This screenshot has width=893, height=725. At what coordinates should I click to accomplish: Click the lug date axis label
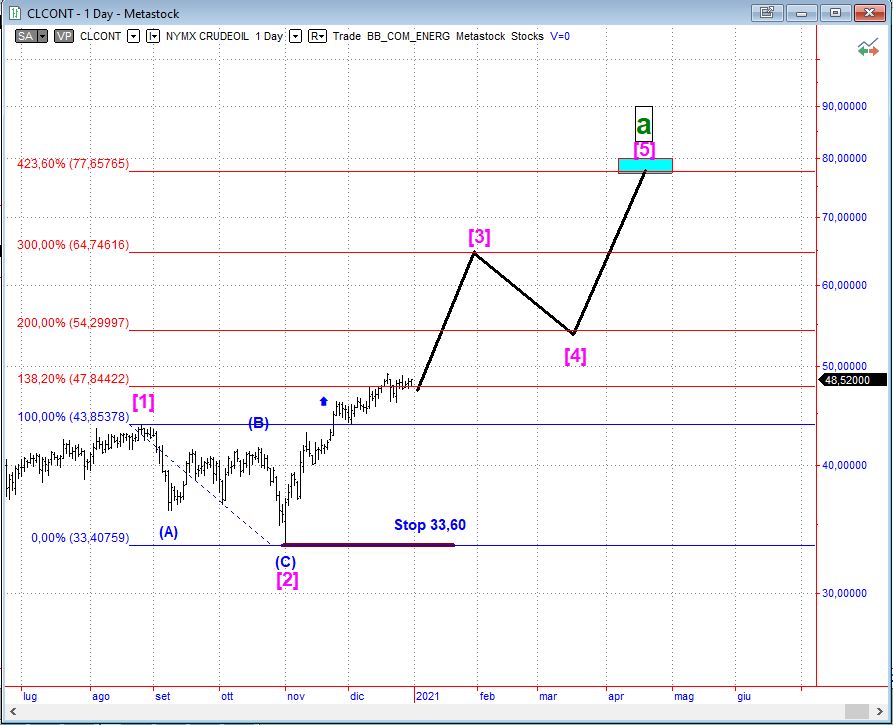coord(30,696)
